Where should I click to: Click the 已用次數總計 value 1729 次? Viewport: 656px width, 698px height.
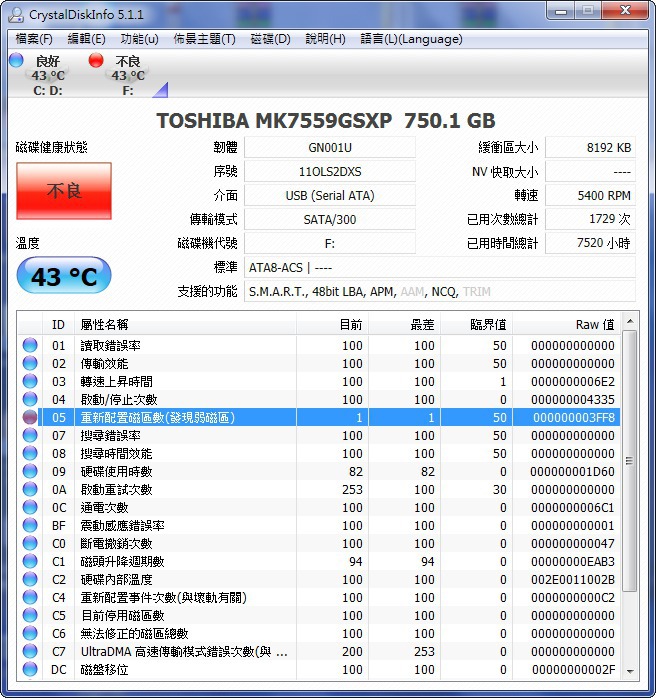(x=591, y=219)
